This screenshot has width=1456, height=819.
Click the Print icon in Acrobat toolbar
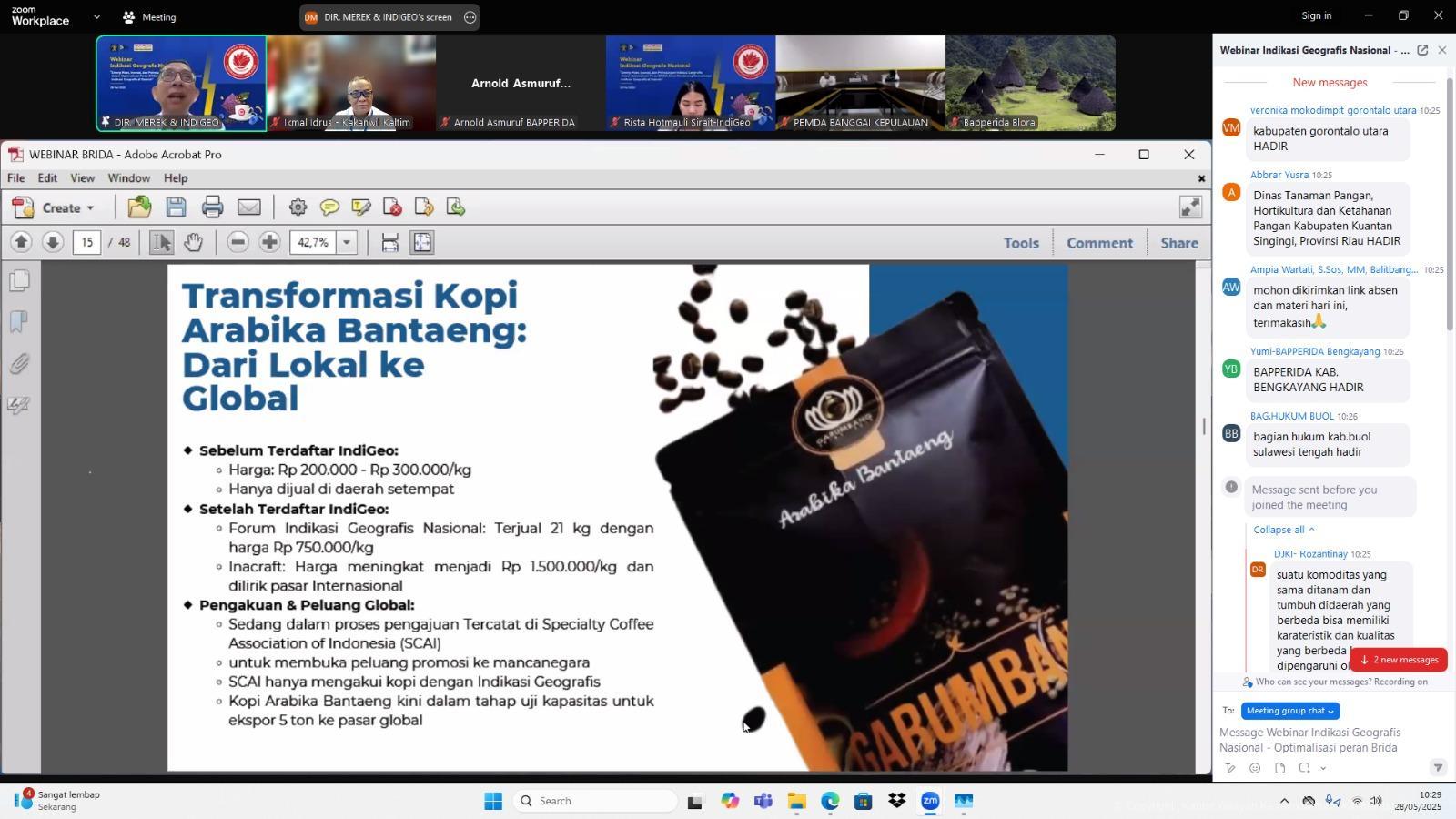212,207
